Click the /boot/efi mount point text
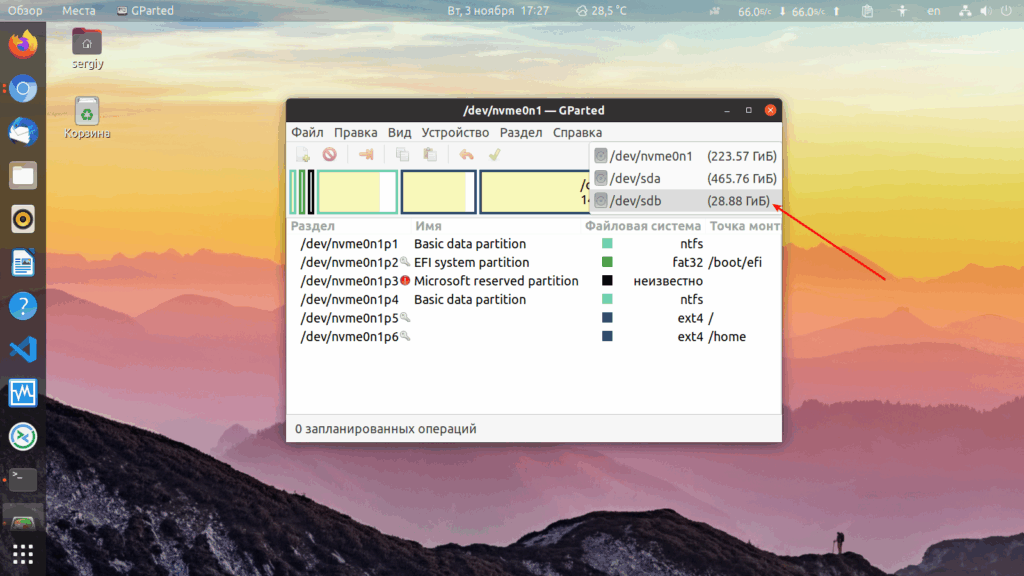This screenshot has height=576, width=1024. click(x=735, y=263)
